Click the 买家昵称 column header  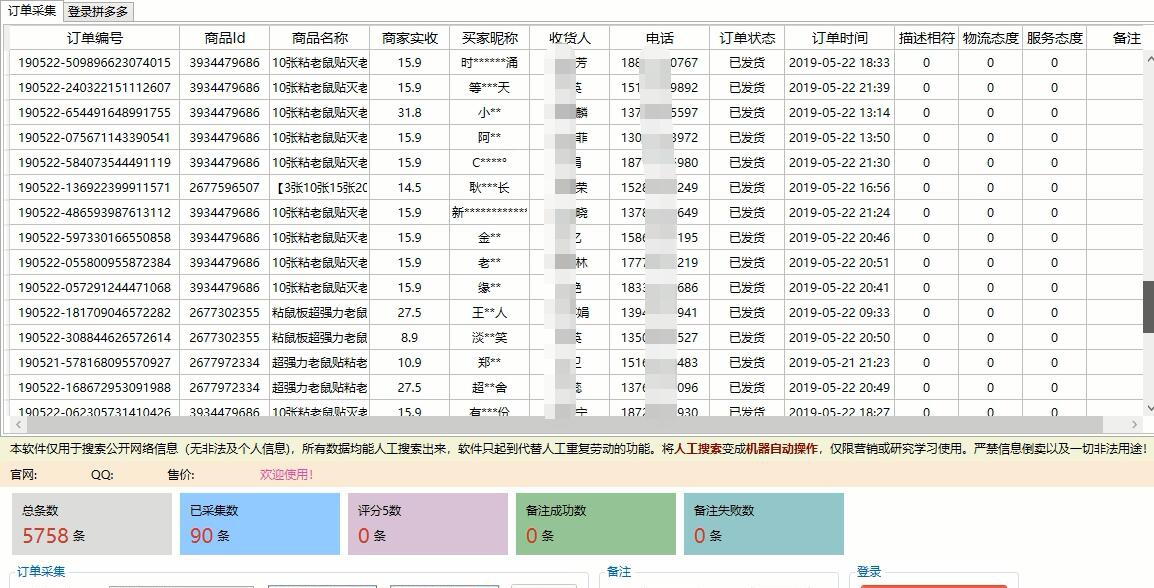tap(489, 38)
